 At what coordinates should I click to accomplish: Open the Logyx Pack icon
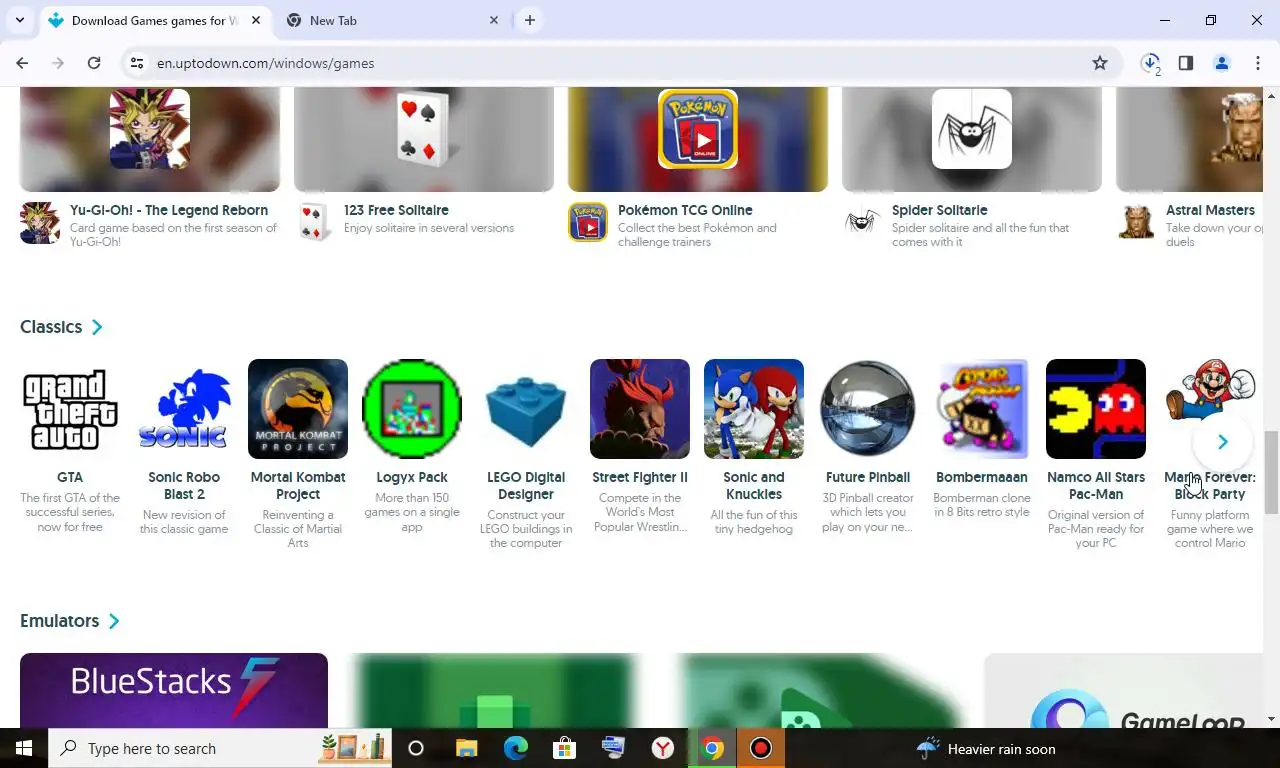(412, 409)
